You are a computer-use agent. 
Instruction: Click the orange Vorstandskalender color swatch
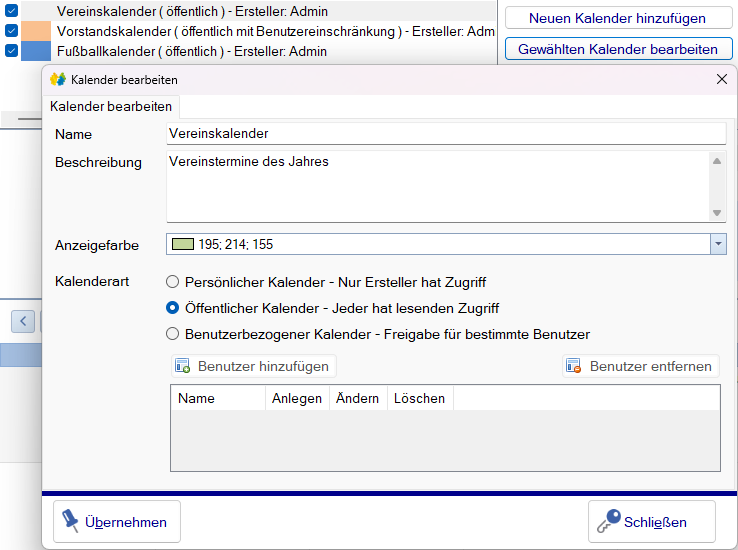(x=36, y=31)
